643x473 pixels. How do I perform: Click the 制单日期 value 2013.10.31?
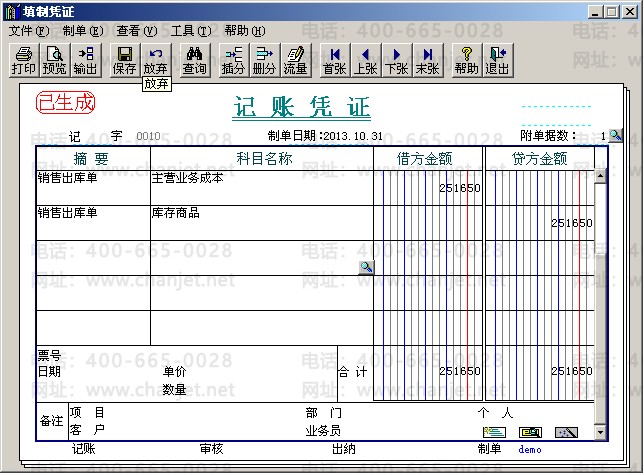(x=353, y=136)
